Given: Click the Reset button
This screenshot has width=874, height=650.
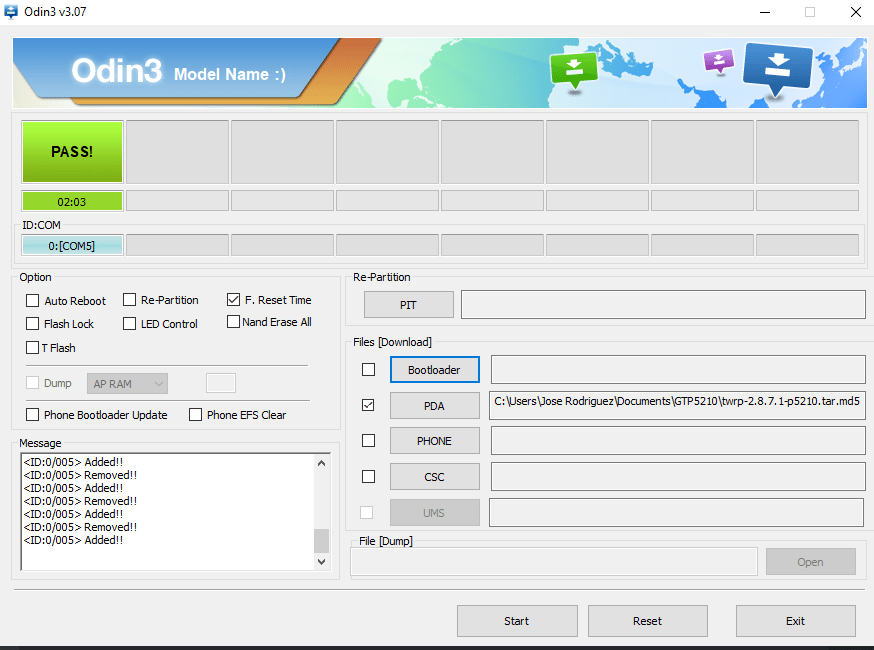Looking at the screenshot, I should pyautogui.click(x=647, y=621).
